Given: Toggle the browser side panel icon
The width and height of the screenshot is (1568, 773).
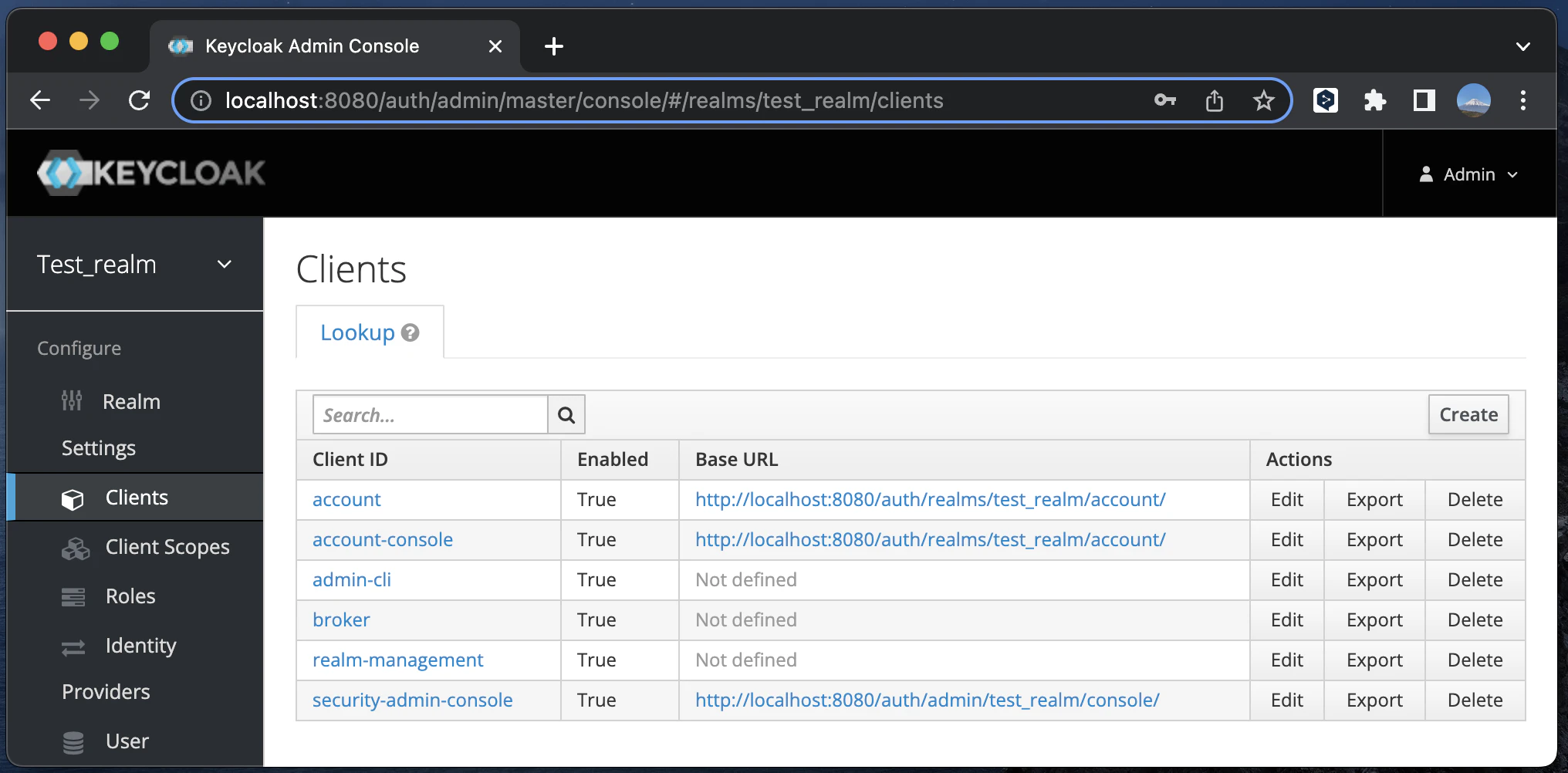Looking at the screenshot, I should pos(1424,100).
